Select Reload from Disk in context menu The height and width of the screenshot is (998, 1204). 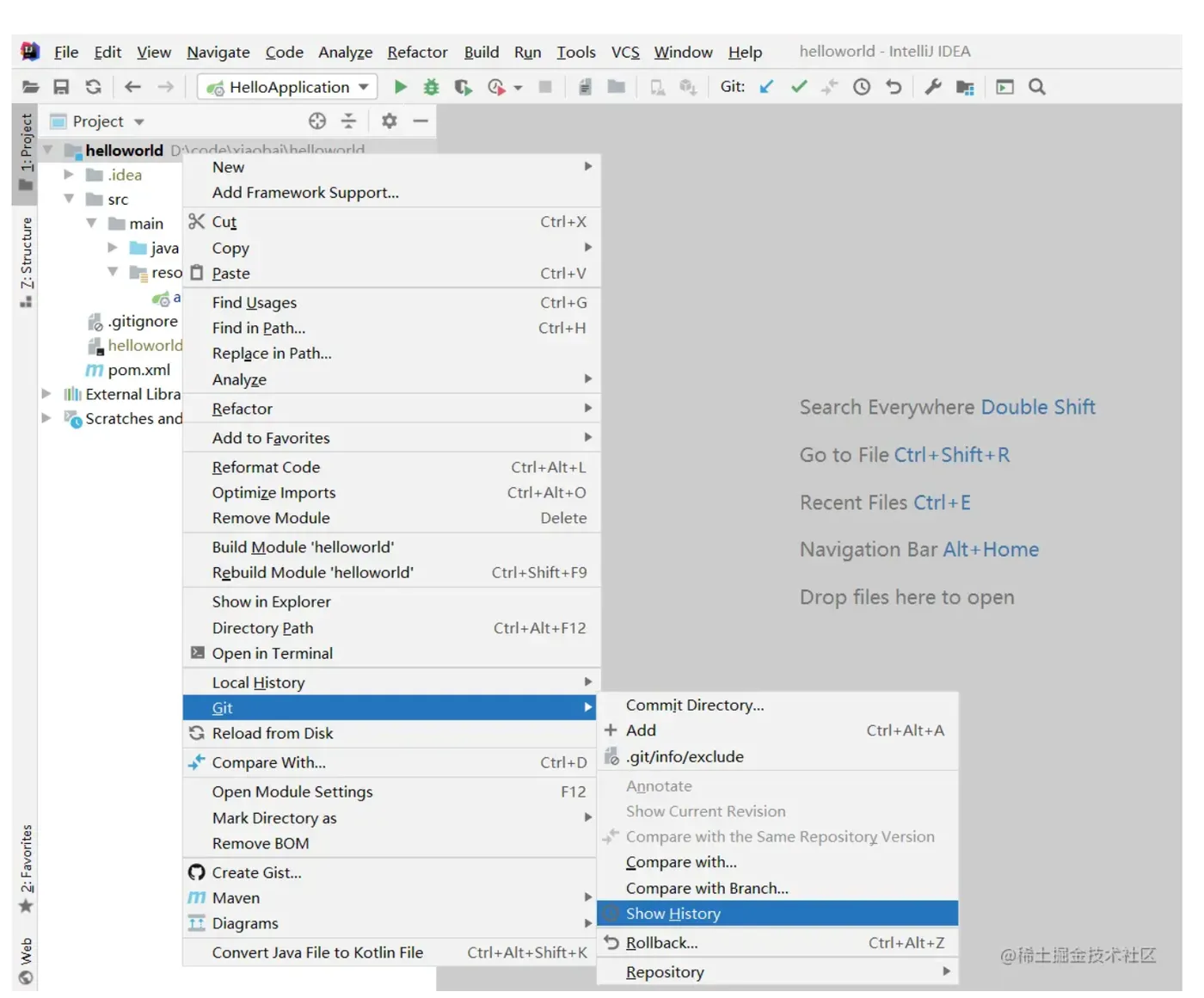pyautogui.click(x=391, y=734)
